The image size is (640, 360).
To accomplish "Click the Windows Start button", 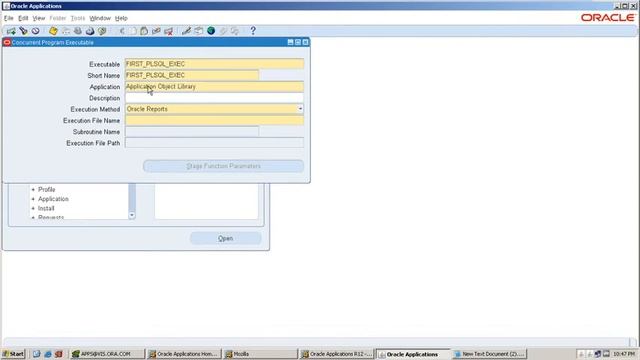I will pyautogui.click(x=13, y=354).
